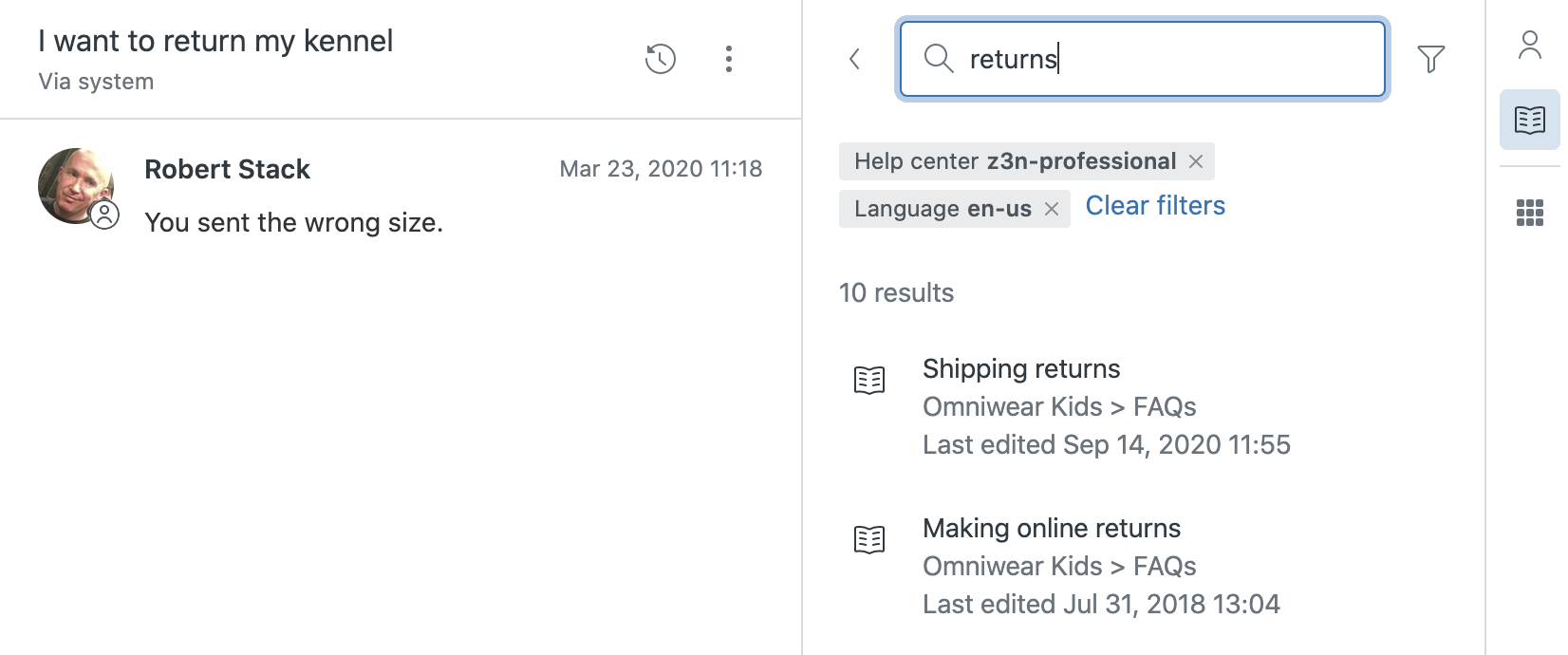Screen dimensions: 1568x655
Task: Open ticket events history clock icon
Action: pos(660,59)
